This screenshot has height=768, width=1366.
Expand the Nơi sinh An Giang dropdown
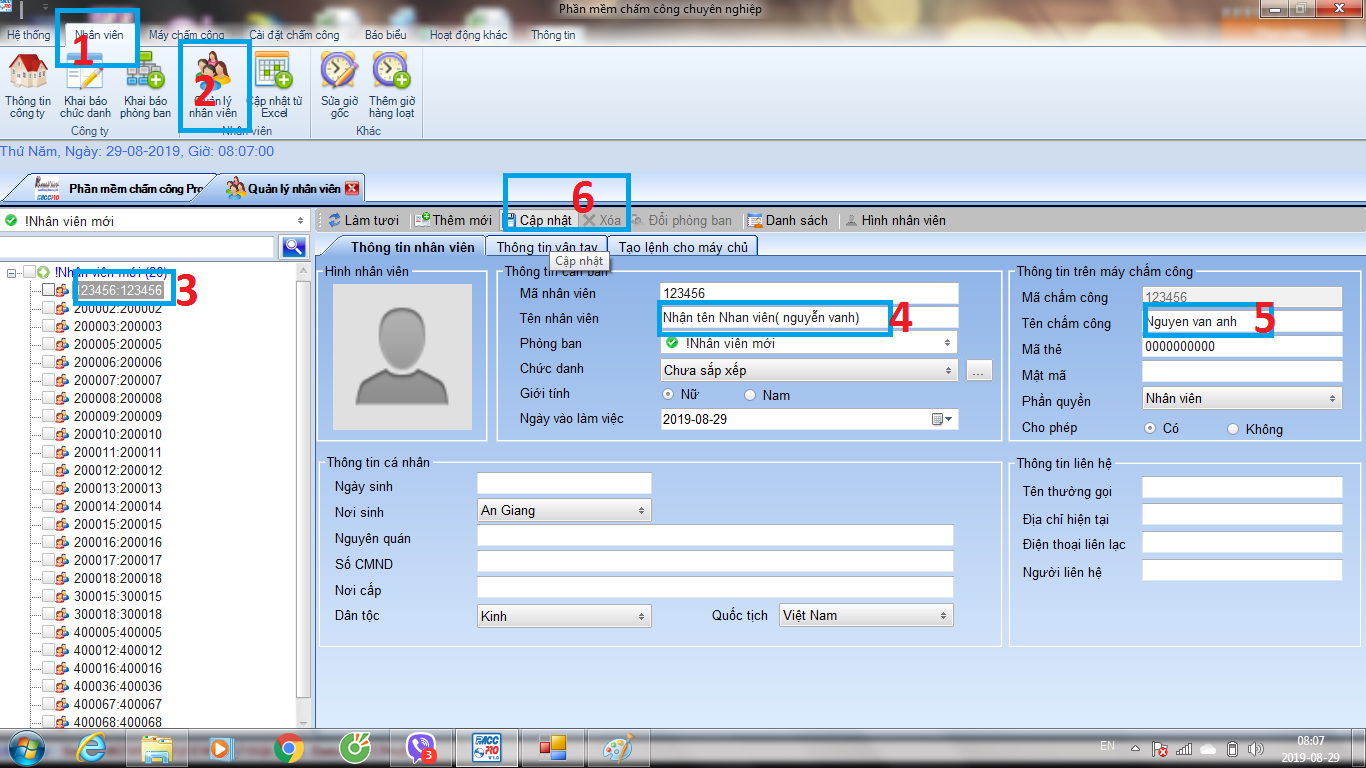tap(564, 511)
